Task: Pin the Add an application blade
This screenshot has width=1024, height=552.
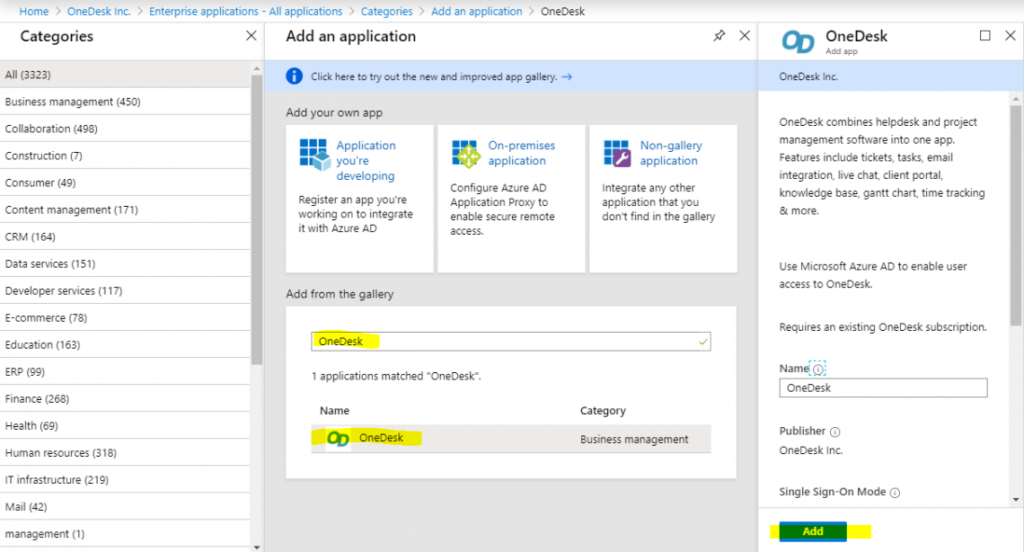Action: tap(719, 36)
